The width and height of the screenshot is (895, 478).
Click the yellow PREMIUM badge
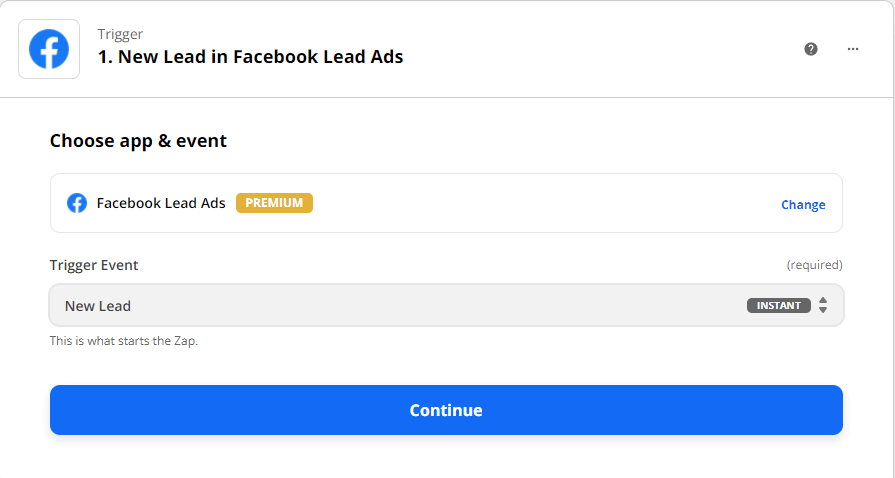coord(274,203)
